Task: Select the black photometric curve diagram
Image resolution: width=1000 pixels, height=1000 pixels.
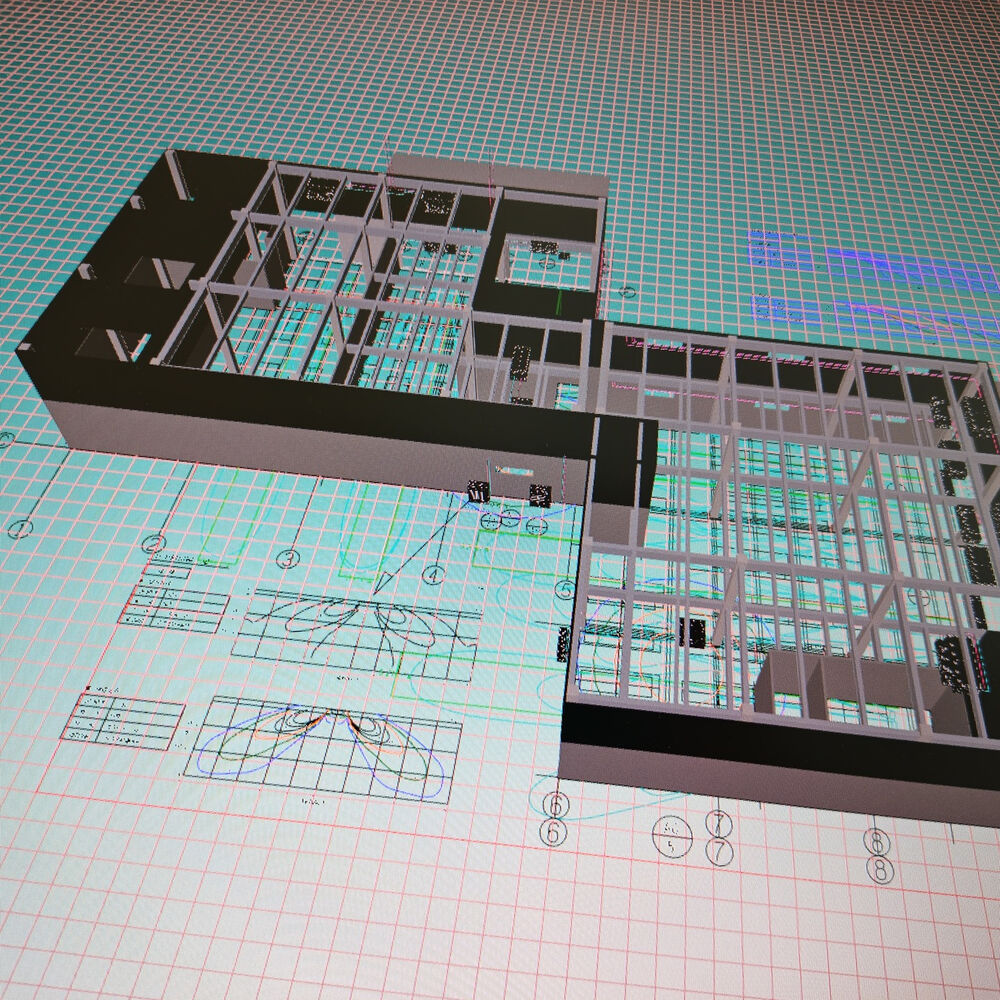Action: coord(357,636)
